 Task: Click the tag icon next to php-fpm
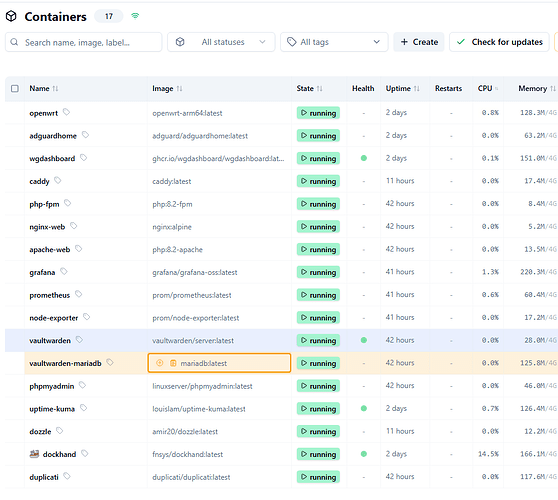68,203
